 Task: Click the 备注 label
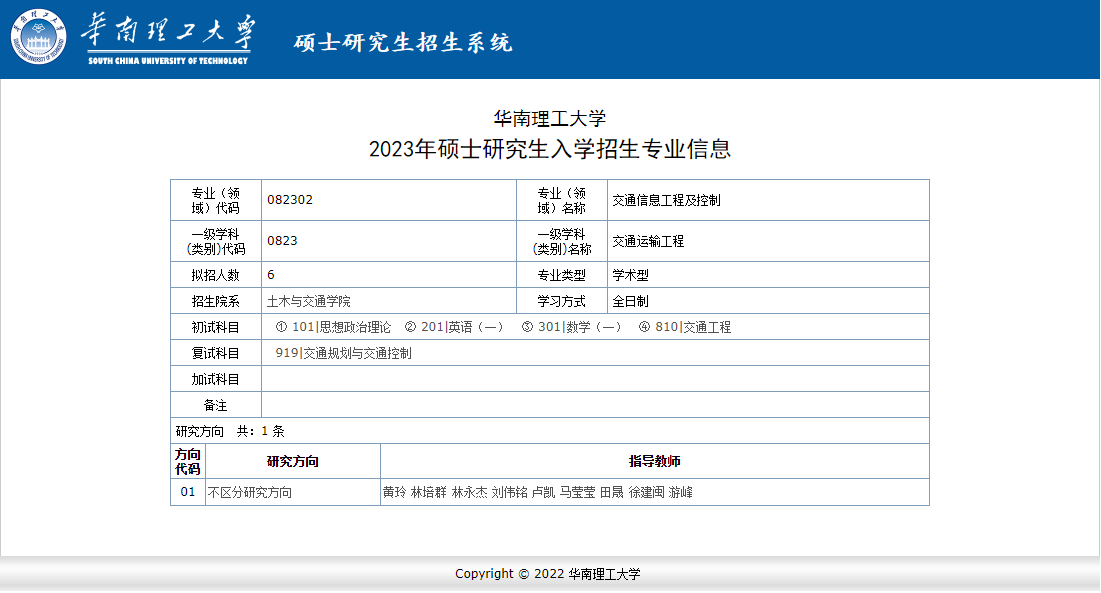[x=216, y=405]
